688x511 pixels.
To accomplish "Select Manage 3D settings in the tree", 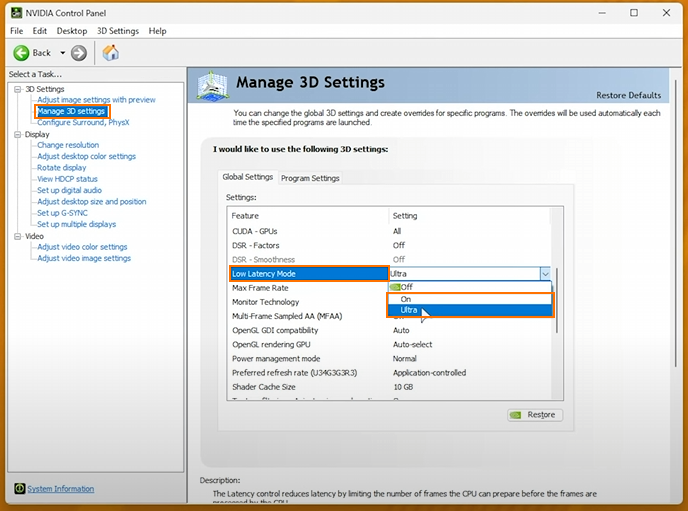I will coord(71,111).
